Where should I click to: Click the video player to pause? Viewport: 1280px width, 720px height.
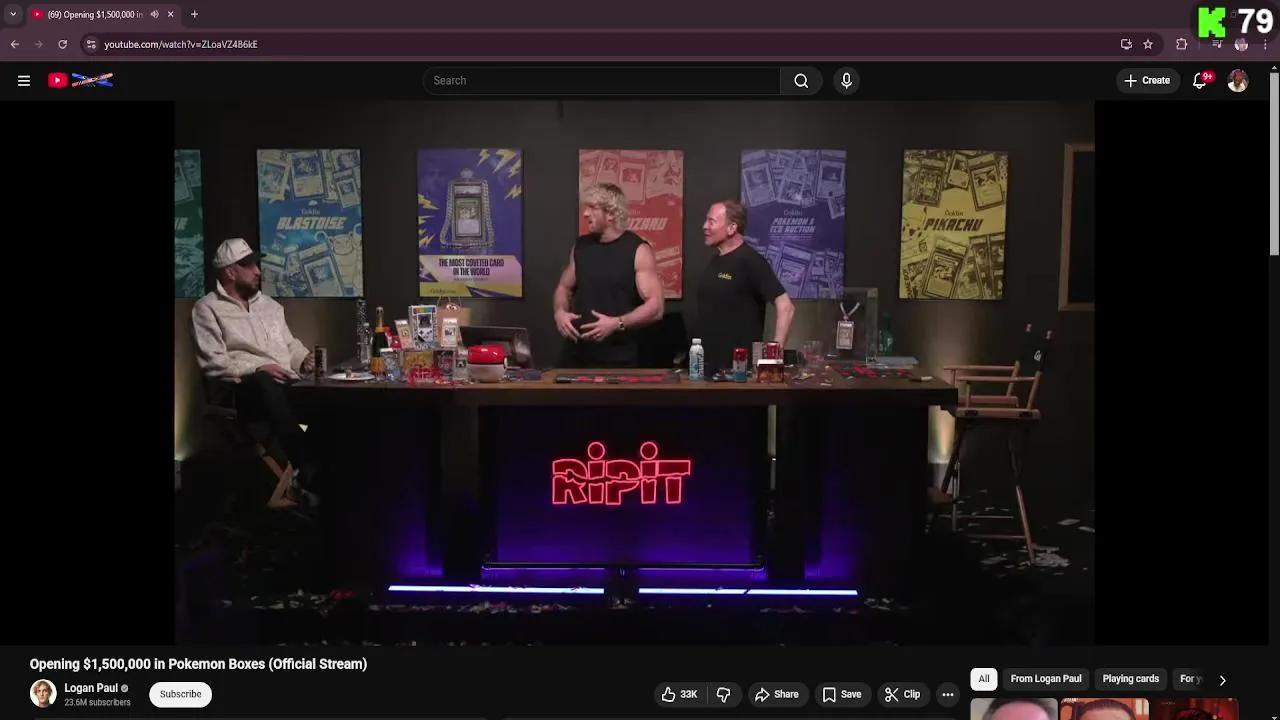pyautogui.click(x=634, y=372)
